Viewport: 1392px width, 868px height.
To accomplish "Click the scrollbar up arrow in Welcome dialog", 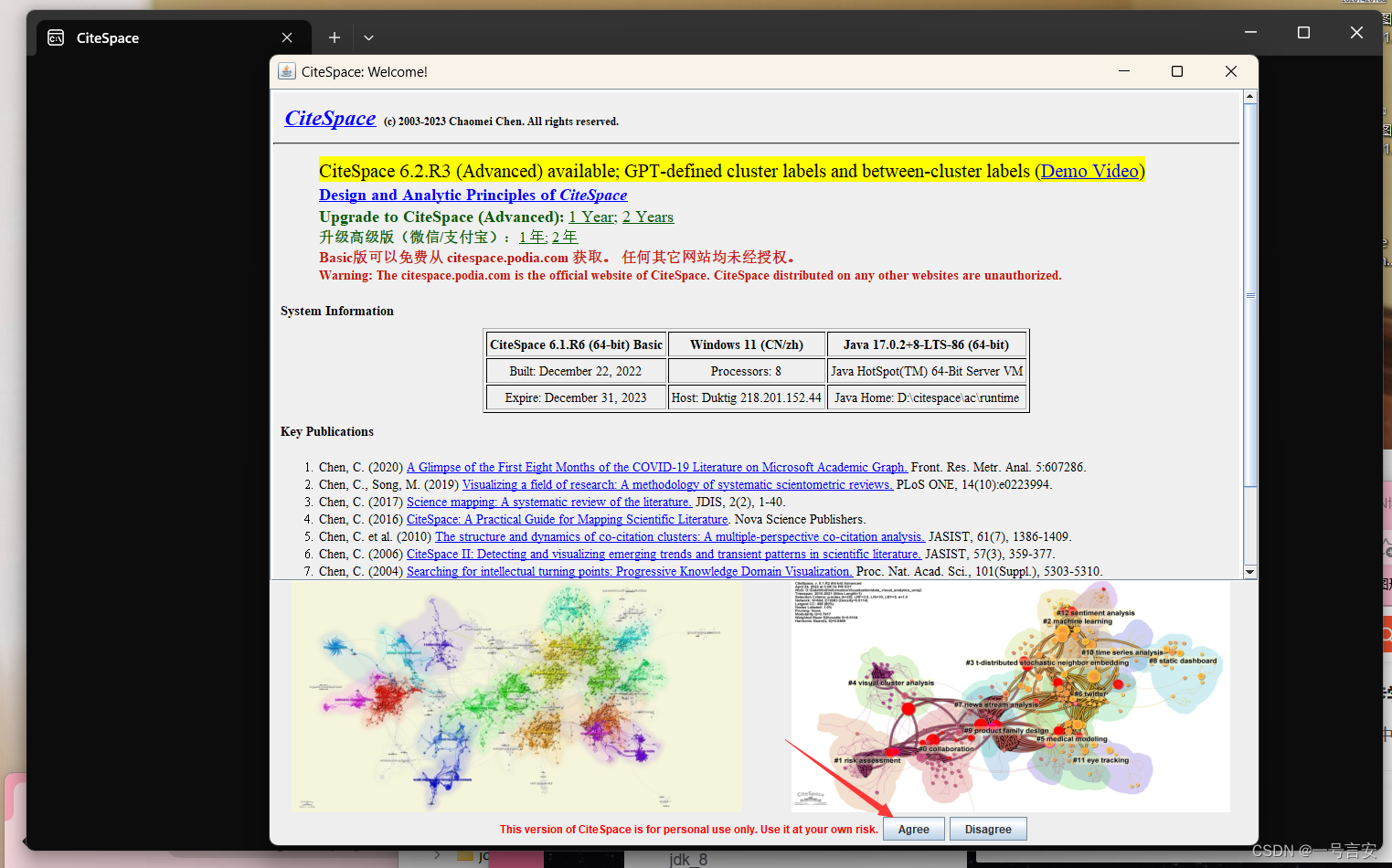I will coord(1249,97).
